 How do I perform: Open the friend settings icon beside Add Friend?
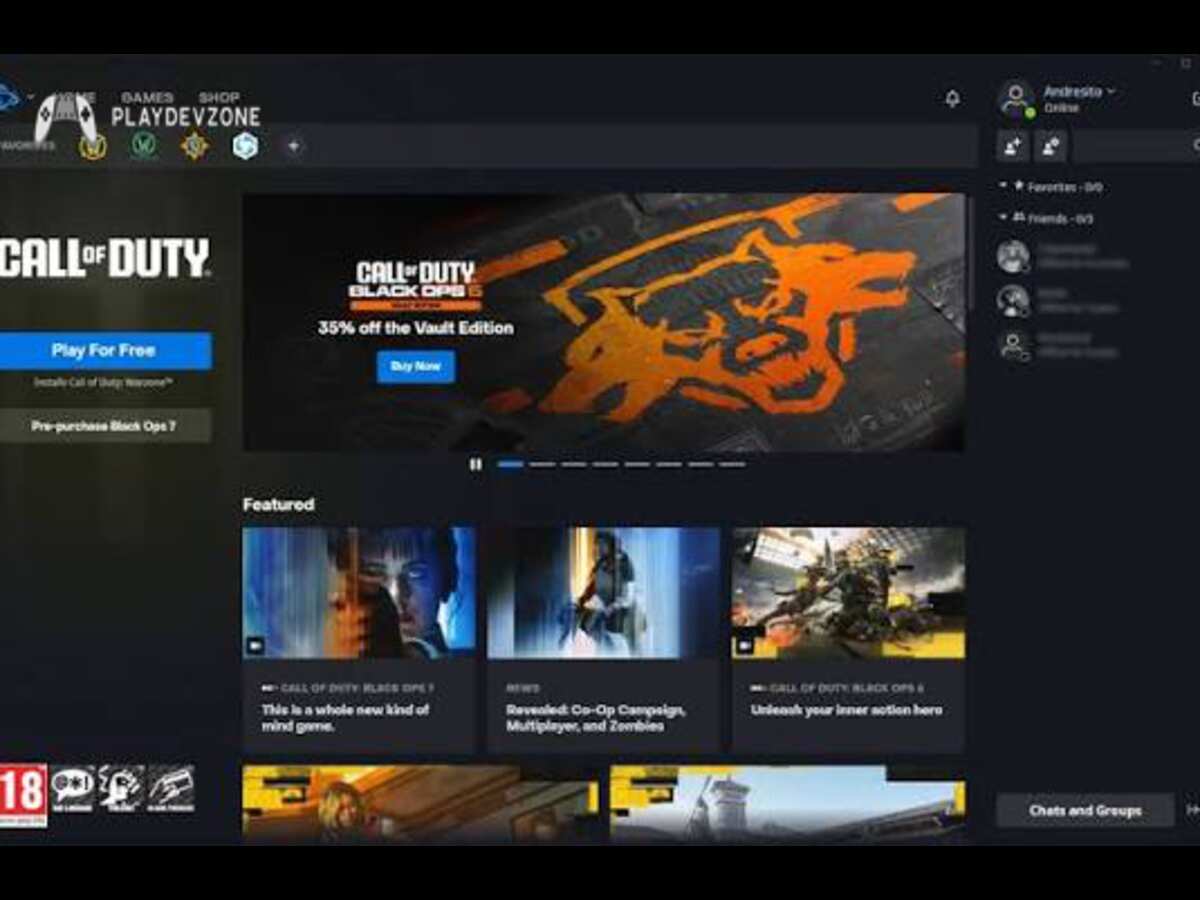coord(1050,146)
